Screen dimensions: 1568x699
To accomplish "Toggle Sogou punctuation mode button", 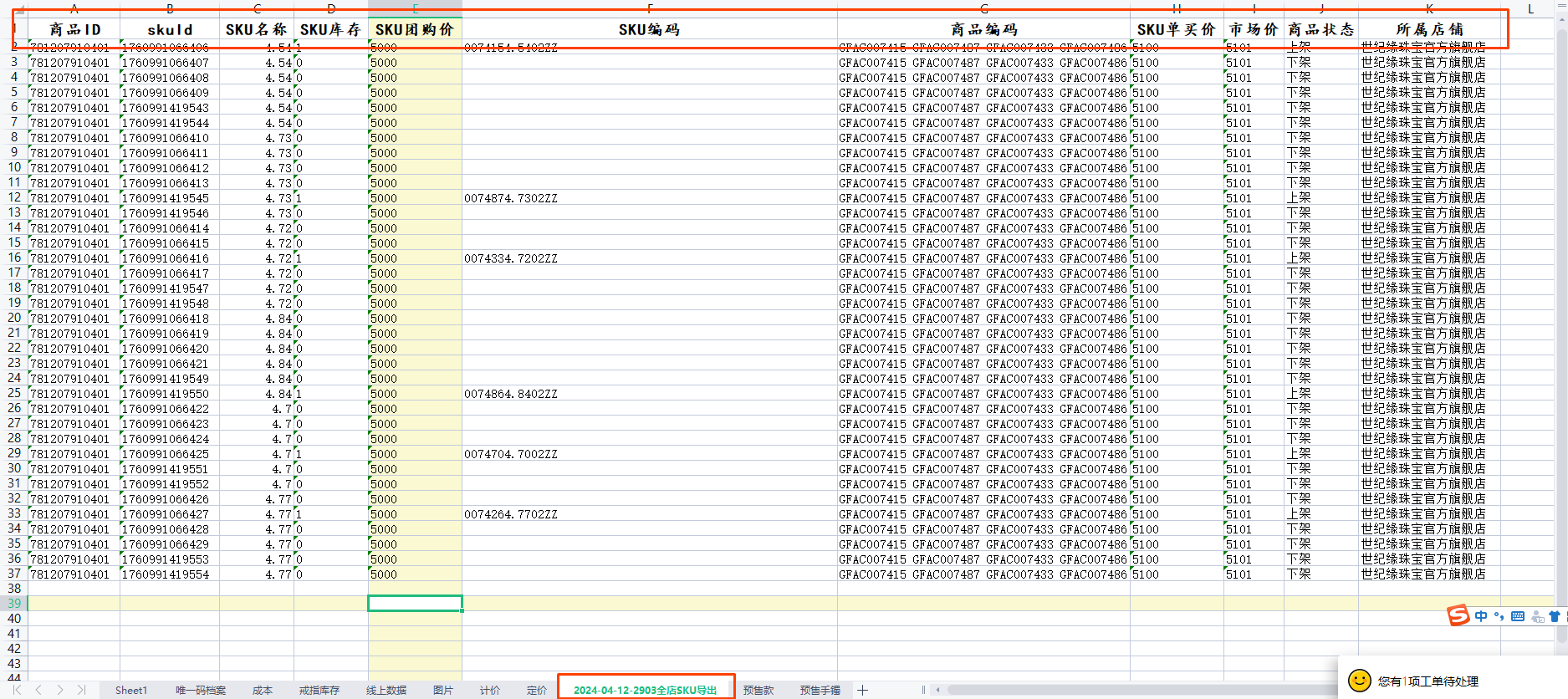I will point(1499,616).
